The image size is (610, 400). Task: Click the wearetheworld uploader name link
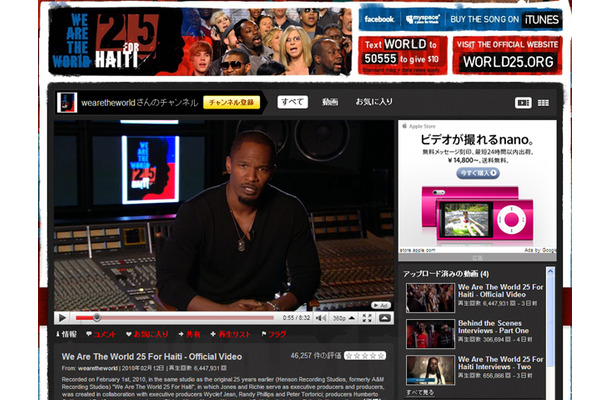pyautogui.click(x=98, y=368)
